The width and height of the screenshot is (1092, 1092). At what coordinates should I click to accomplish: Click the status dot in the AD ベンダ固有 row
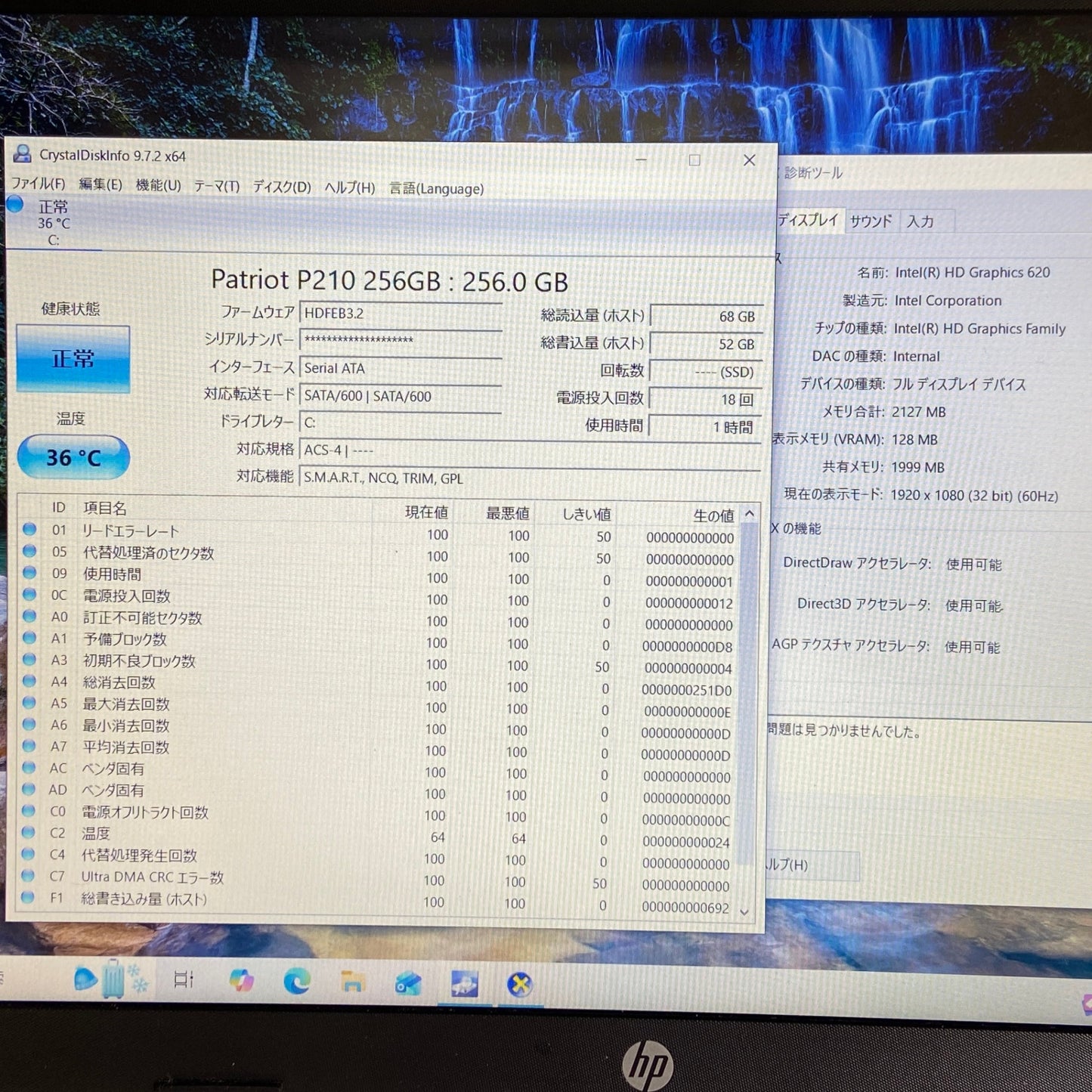29,788
